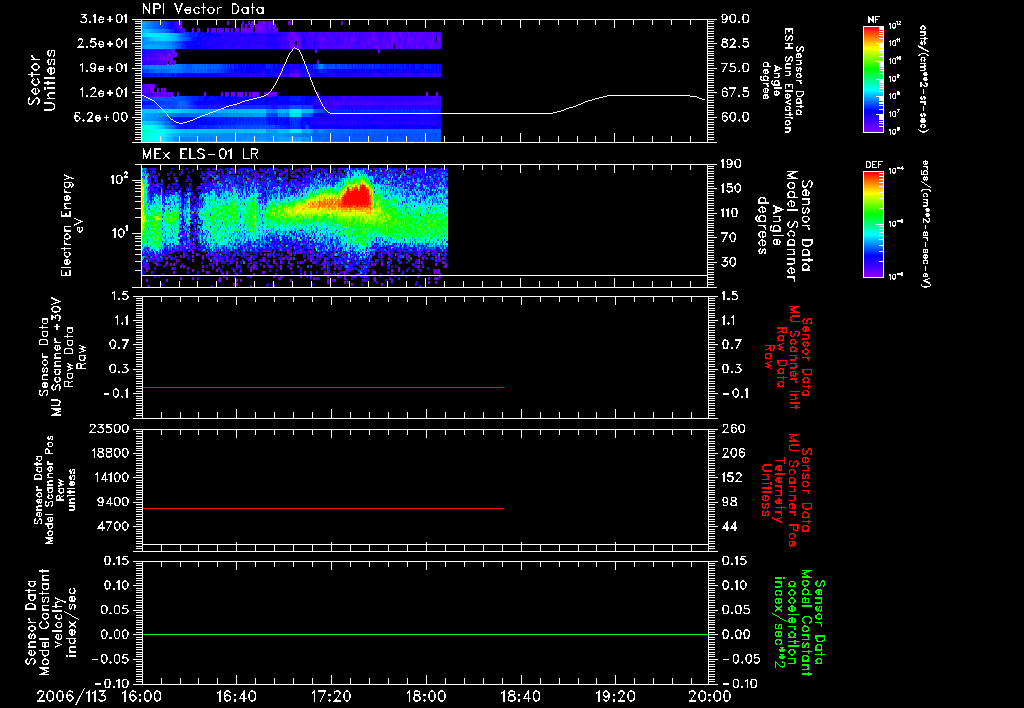Click the DEF rainbow color bar
This screenshot has height=708, width=1024.
click(x=874, y=224)
